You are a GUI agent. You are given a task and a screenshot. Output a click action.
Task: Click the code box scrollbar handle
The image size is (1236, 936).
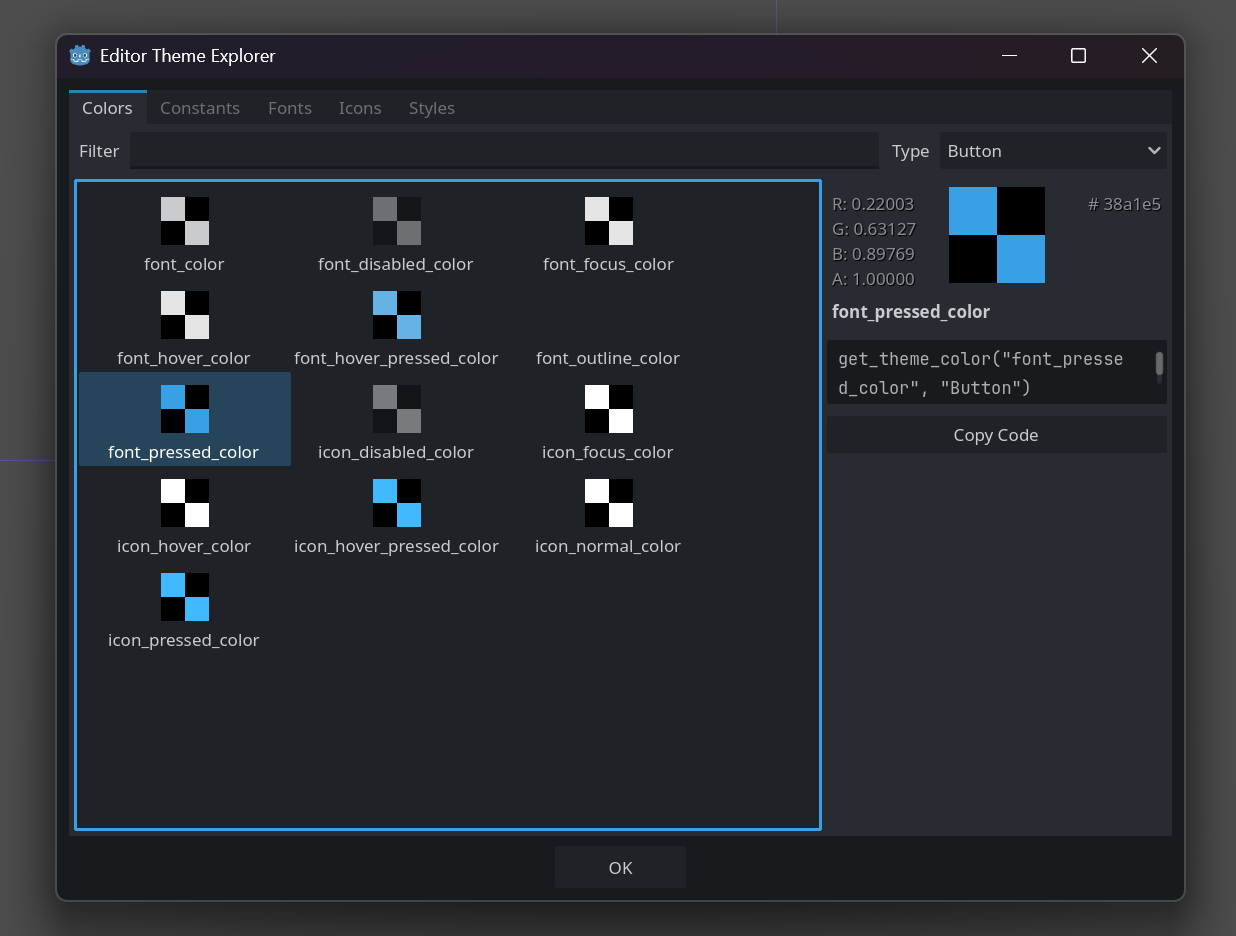coord(1160,363)
